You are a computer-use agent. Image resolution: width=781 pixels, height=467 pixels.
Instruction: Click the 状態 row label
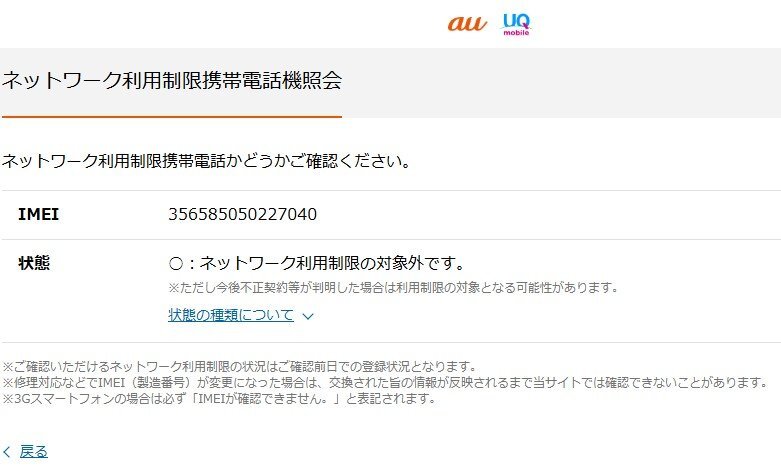coord(34,262)
